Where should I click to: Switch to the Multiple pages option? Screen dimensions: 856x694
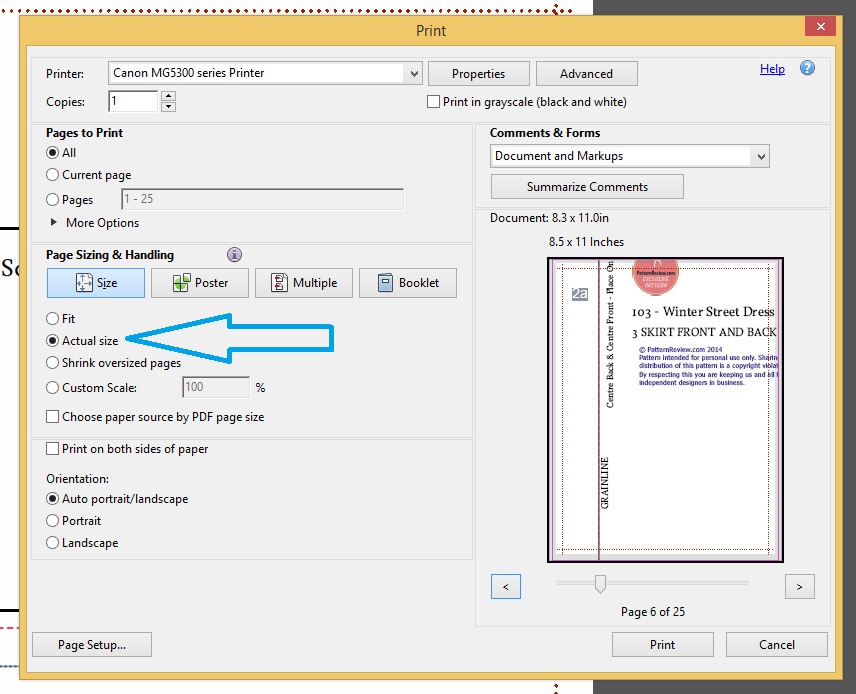coord(304,283)
